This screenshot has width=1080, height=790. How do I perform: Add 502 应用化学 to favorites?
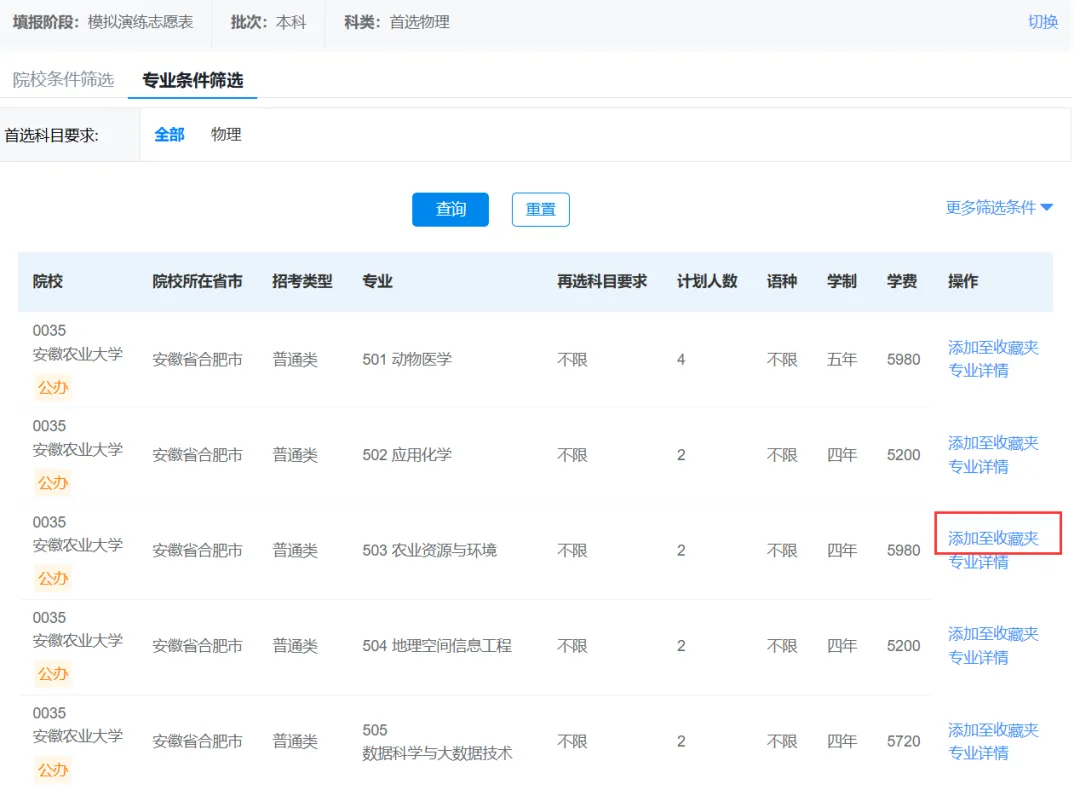click(x=993, y=443)
